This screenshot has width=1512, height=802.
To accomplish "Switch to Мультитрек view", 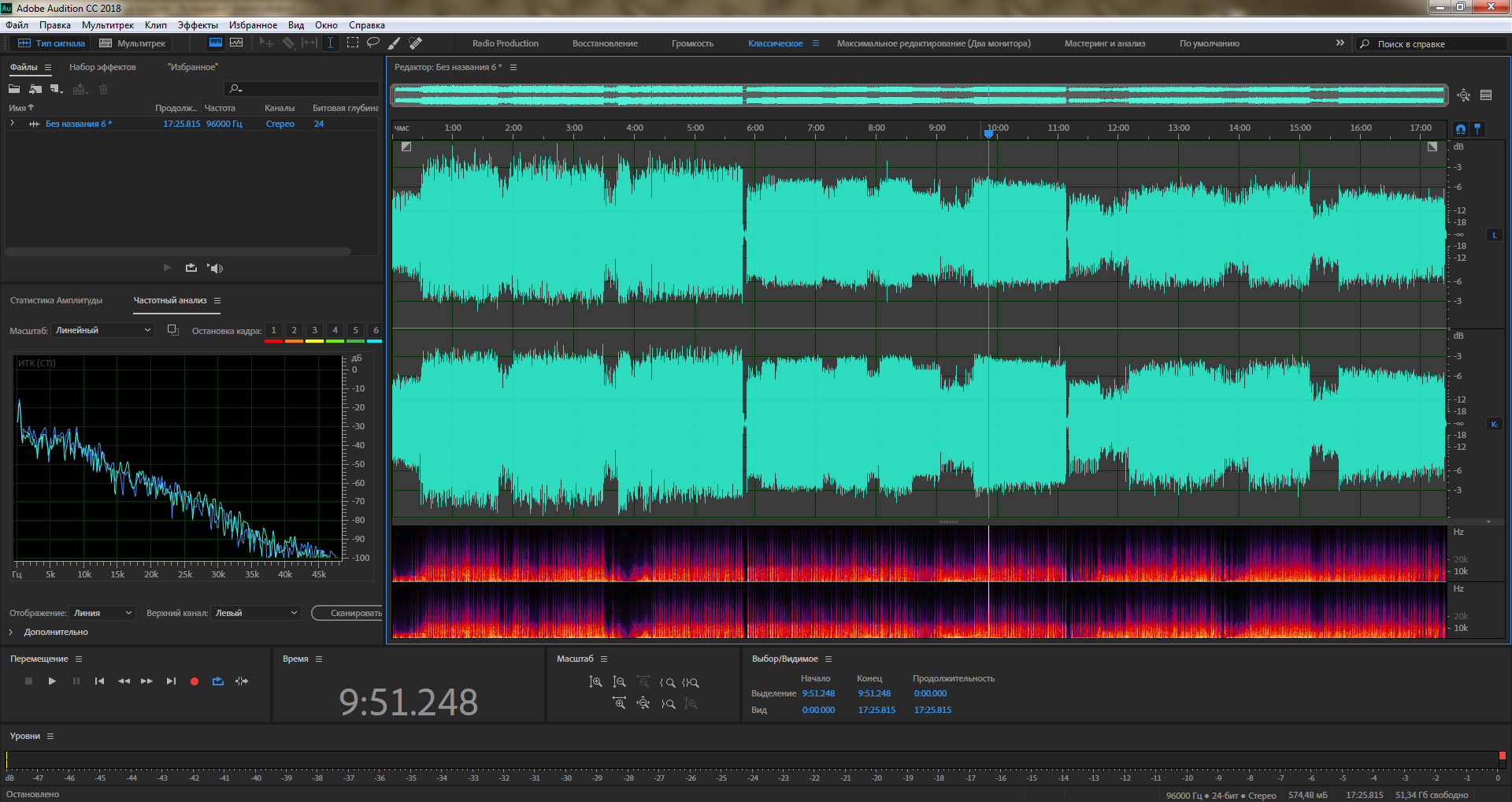I will click(132, 43).
